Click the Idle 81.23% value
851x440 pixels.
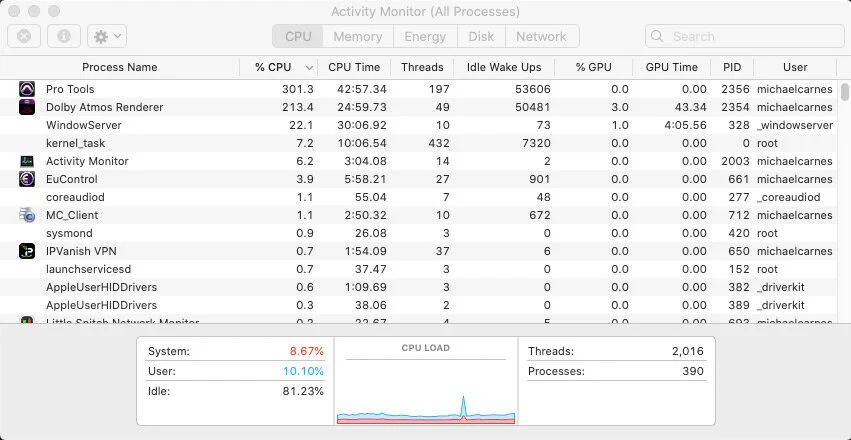[x=303, y=391]
